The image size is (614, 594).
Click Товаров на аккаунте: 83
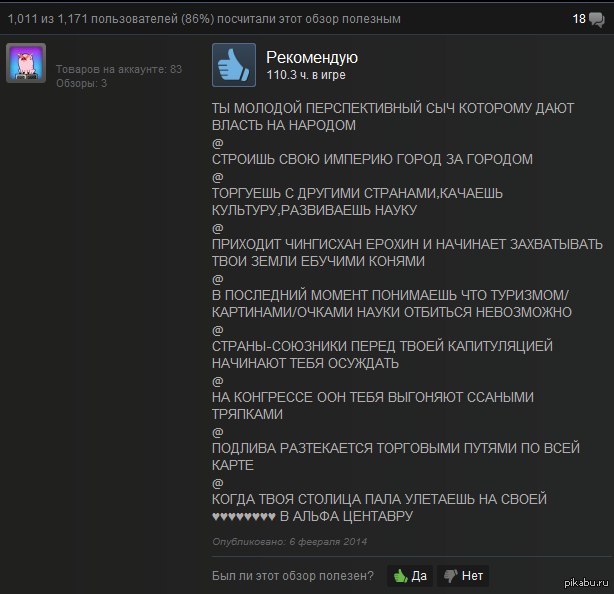pyautogui.click(x=119, y=69)
